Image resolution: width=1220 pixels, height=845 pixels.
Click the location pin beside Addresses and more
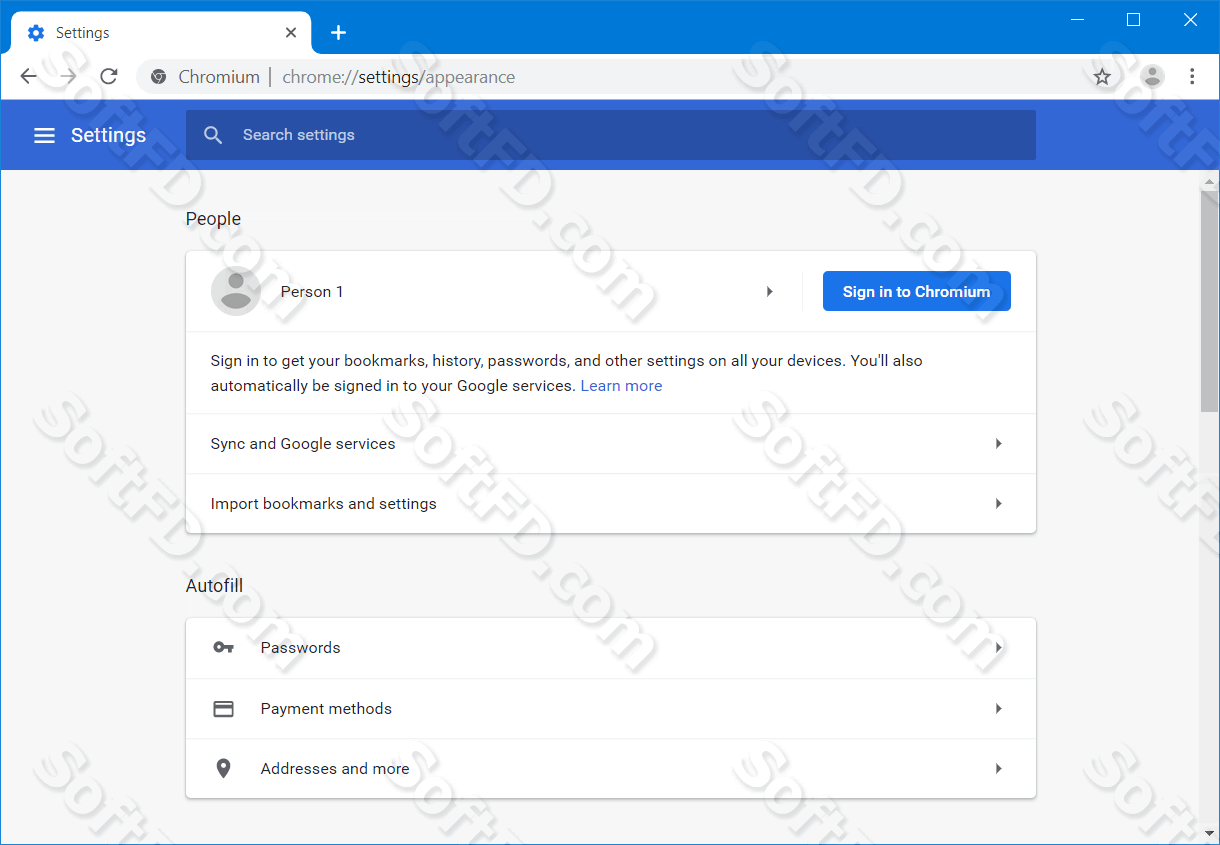[x=224, y=769]
